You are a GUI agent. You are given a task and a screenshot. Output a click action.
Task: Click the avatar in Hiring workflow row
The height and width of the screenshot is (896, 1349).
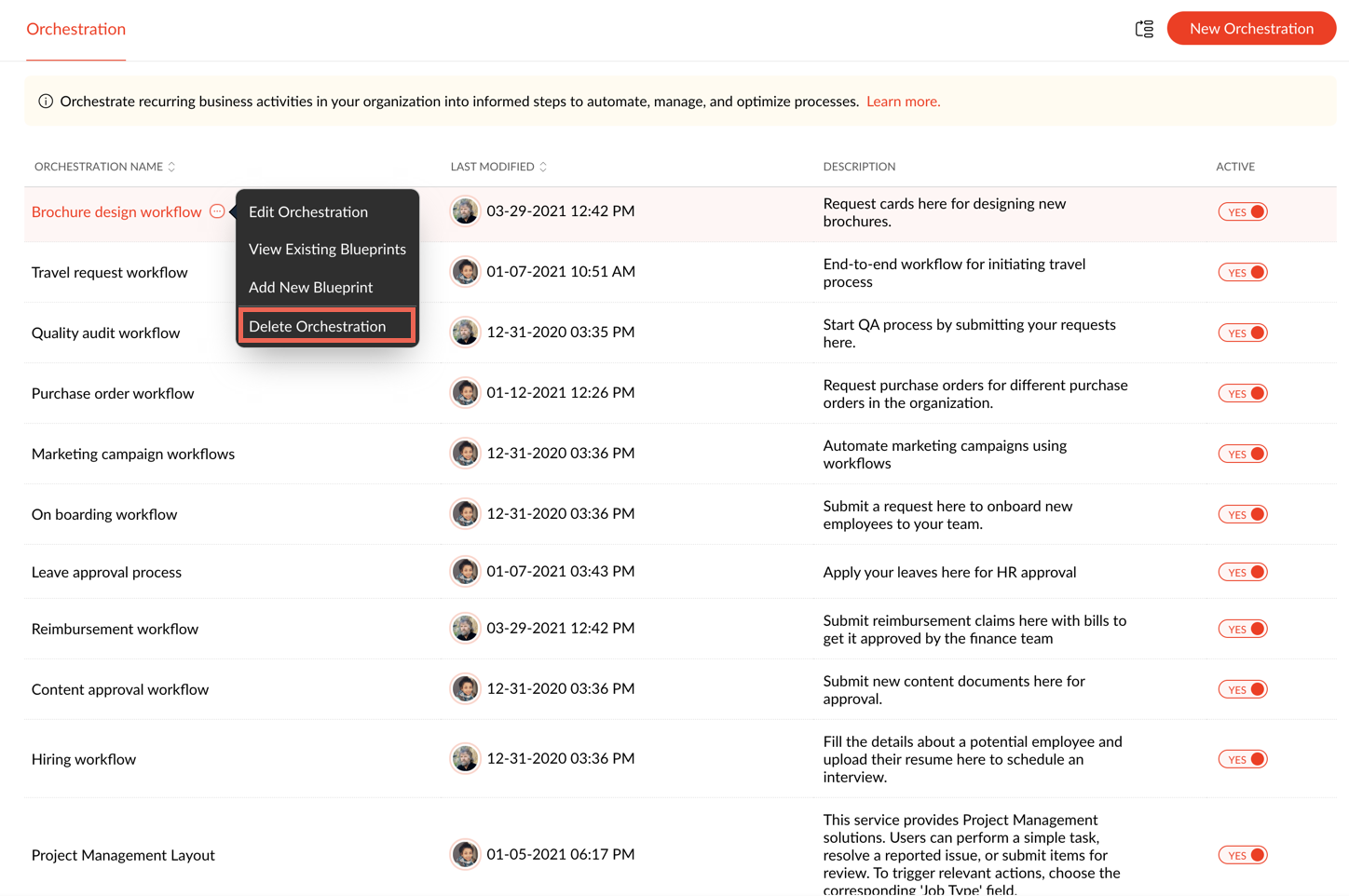[x=465, y=759]
